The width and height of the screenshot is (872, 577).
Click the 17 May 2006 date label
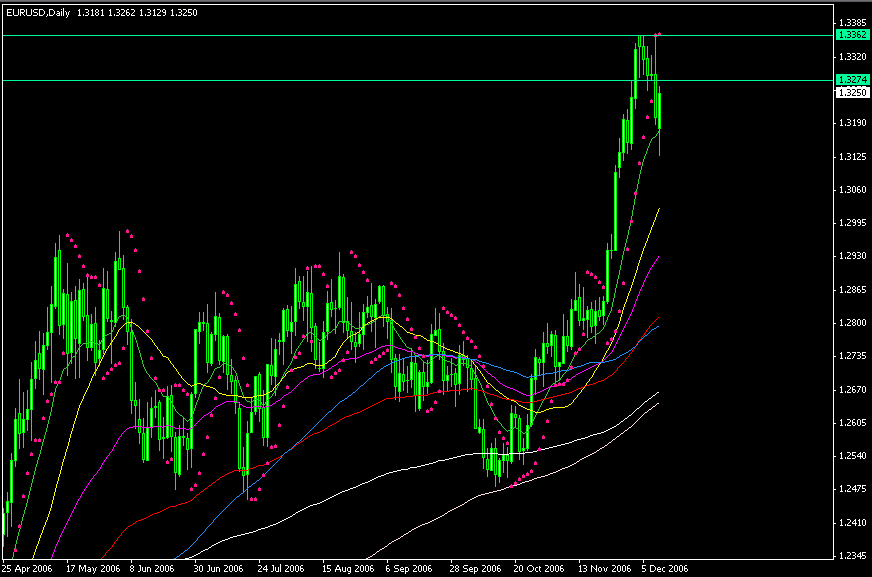click(93, 569)
